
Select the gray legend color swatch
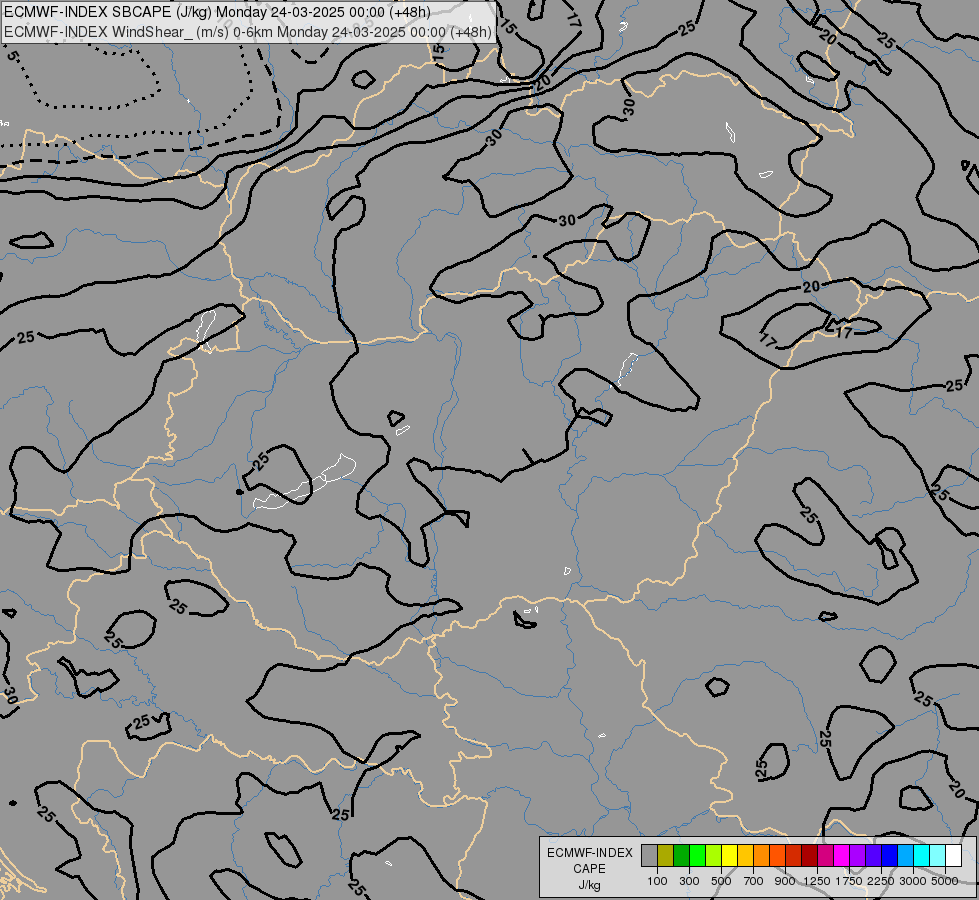click(649, 856)
